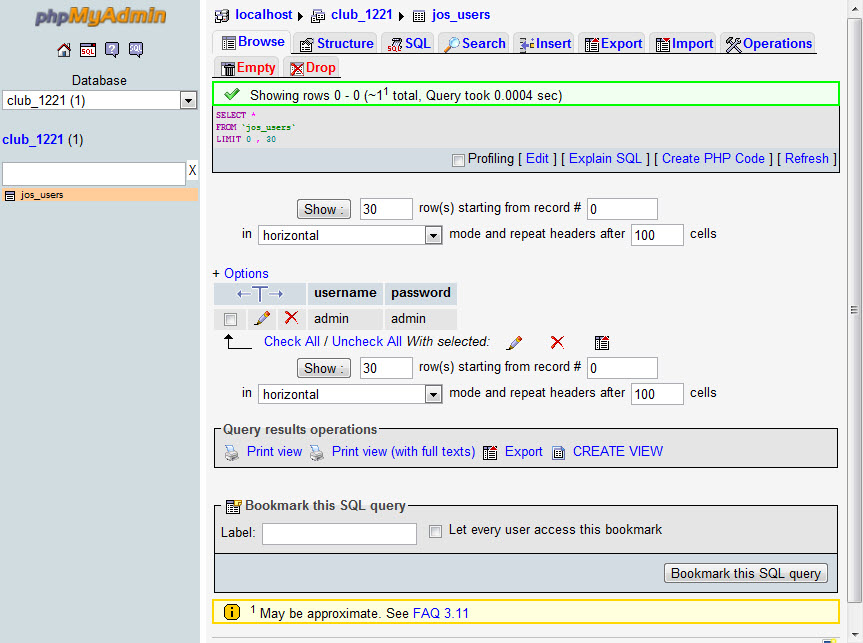The height and width of the screenshot is (643, 863).
Task: Clear table filter with the X button
Action: click(x=192, y=170)
